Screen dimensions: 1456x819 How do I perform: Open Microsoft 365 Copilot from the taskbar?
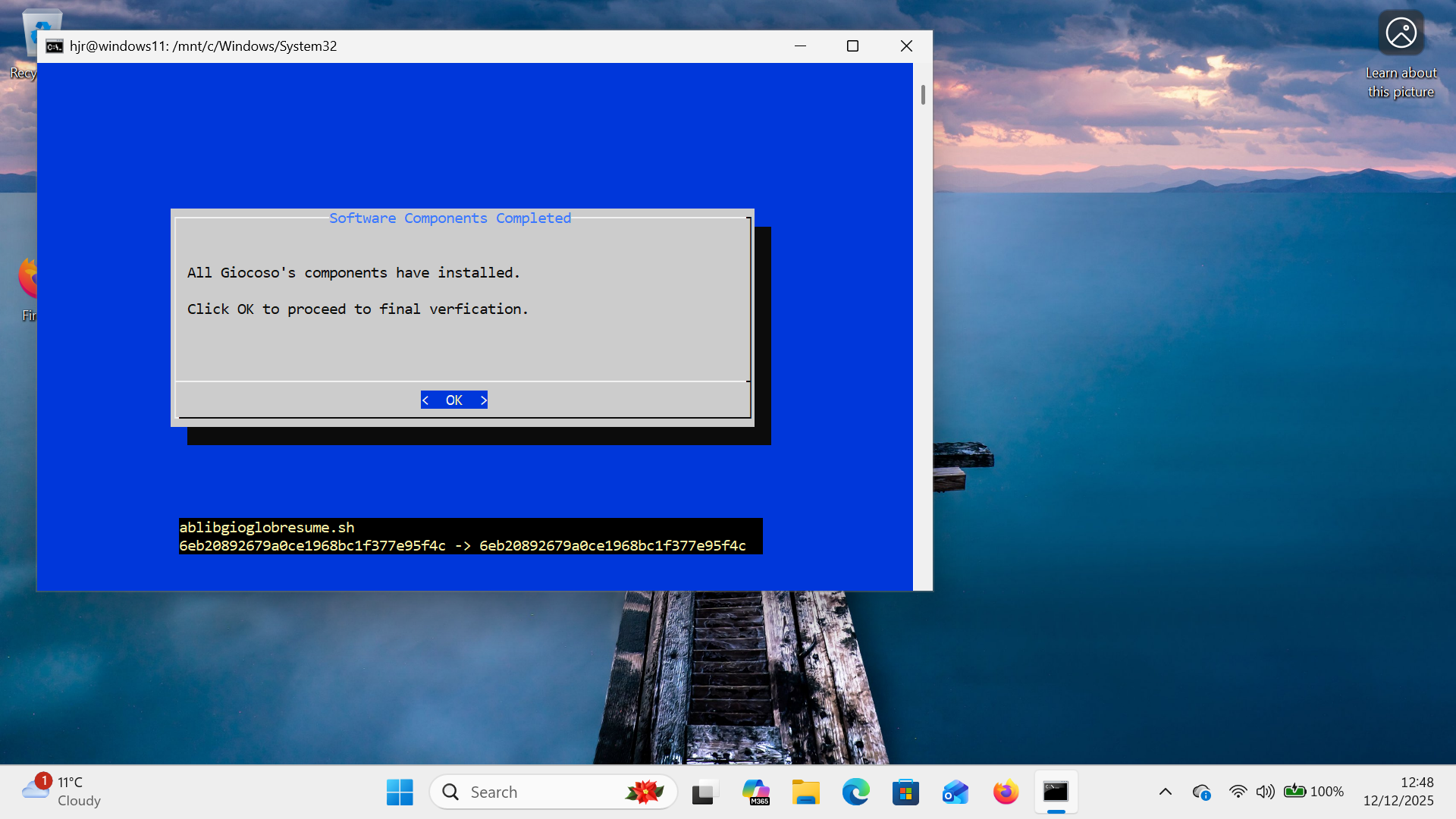coord(756,792)
